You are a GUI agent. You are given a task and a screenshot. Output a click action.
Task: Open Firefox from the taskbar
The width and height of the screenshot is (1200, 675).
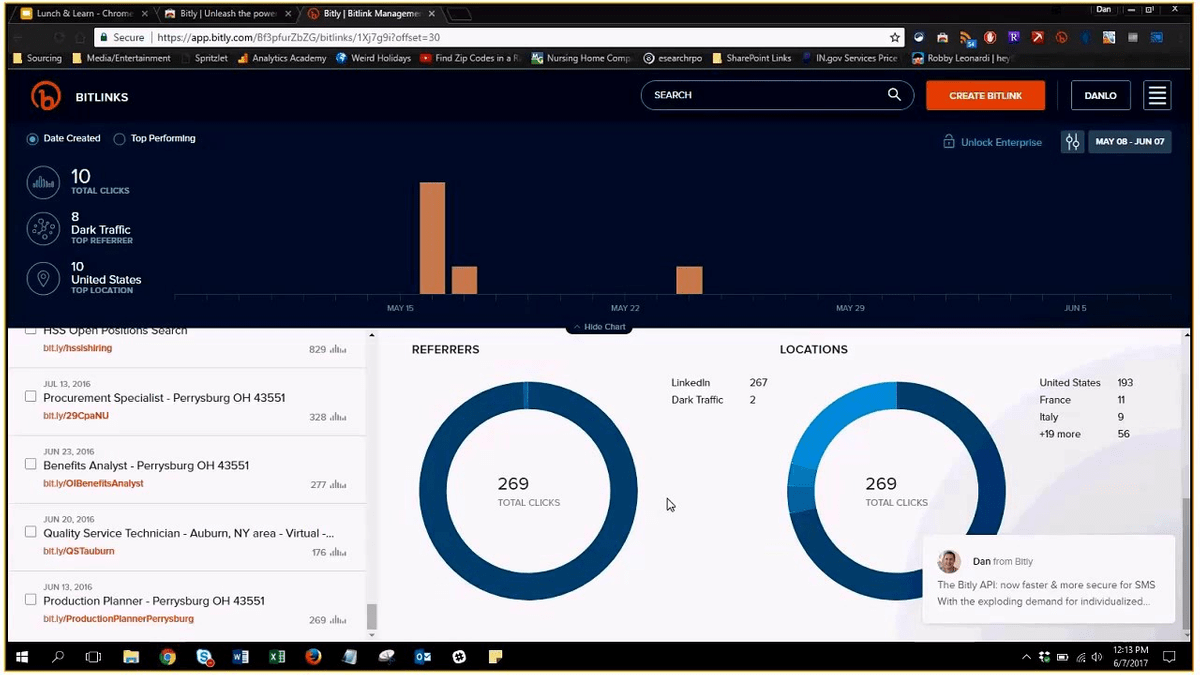click(313, 657)
